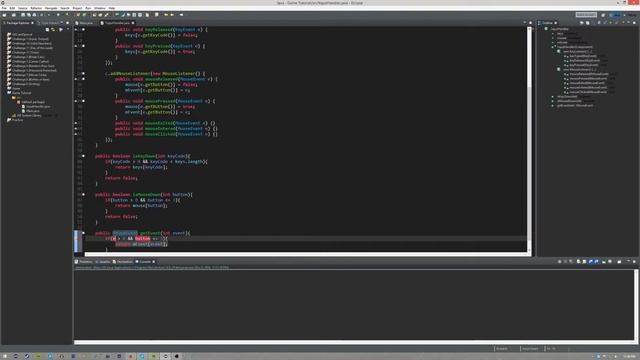The height and width of the screenshot is (360, 640).
Task: Collapse the isKeyDown method fold marker
Action: pos(83,156)
